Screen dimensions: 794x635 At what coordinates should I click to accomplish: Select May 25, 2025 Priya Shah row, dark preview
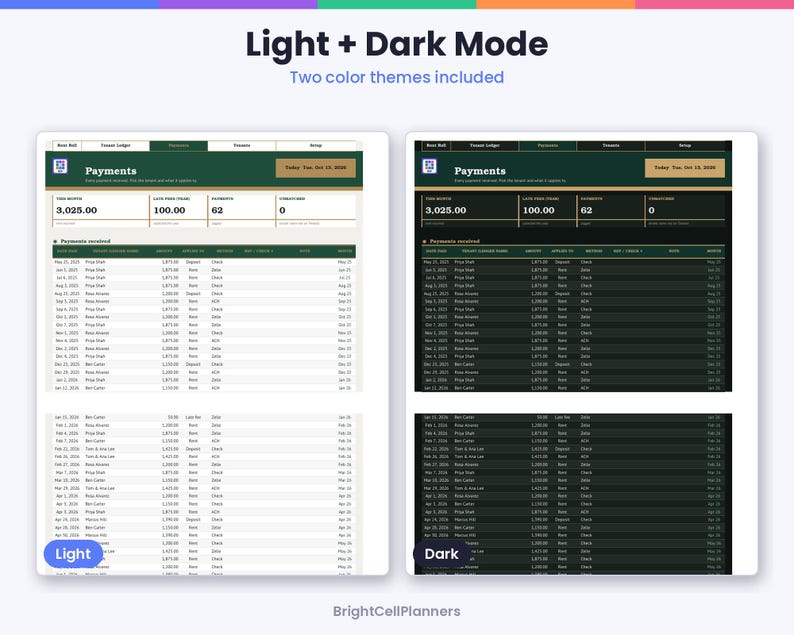[x=573, y=262]
